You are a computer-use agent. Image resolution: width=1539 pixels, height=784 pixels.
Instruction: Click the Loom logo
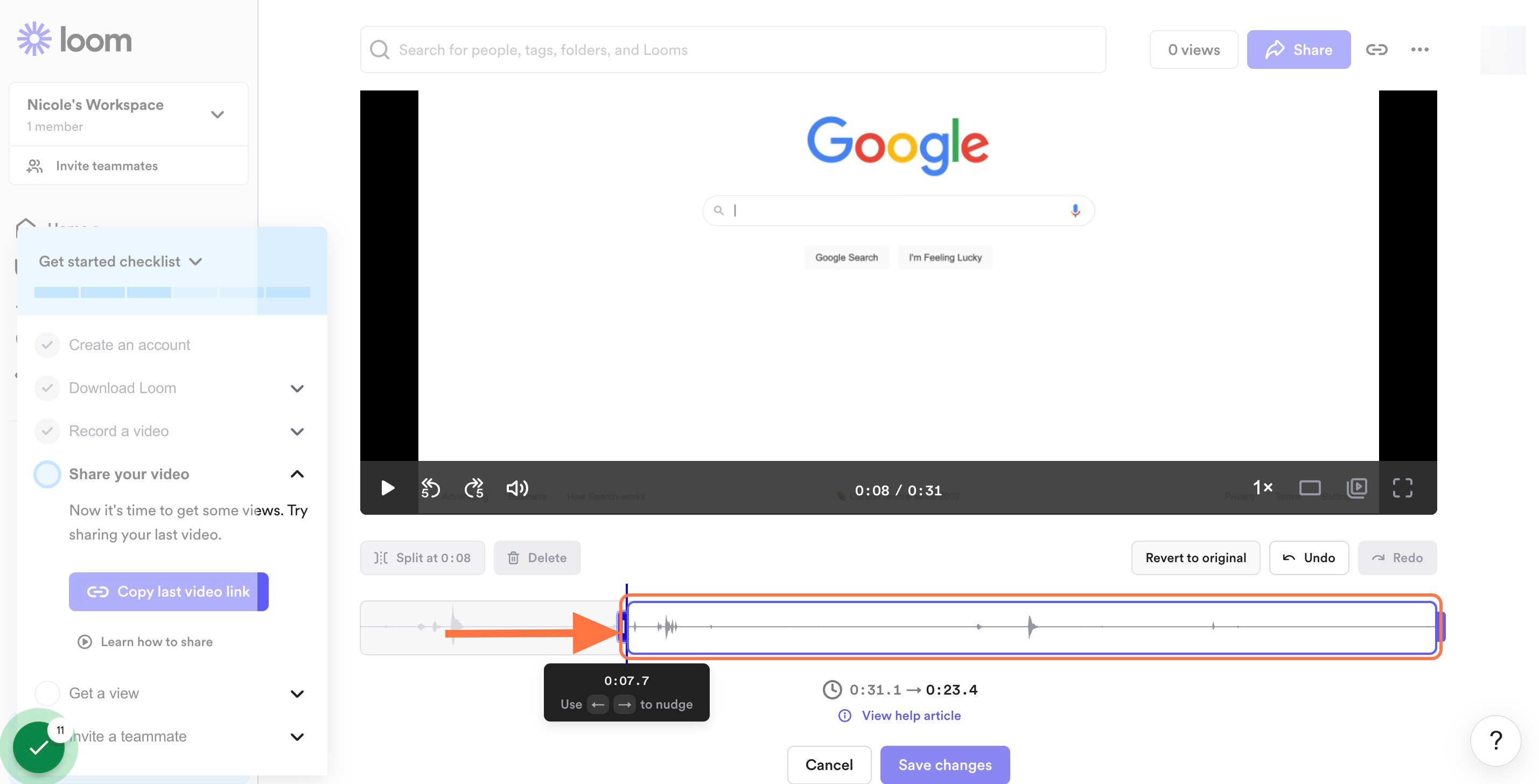click(x=75, y=39)
